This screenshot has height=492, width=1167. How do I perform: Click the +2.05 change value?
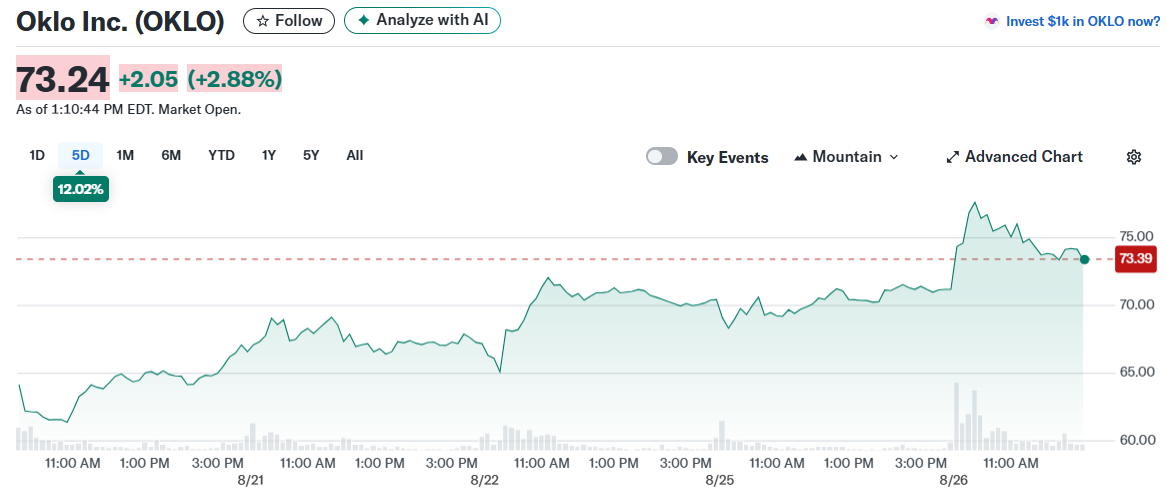click(149, 79)
